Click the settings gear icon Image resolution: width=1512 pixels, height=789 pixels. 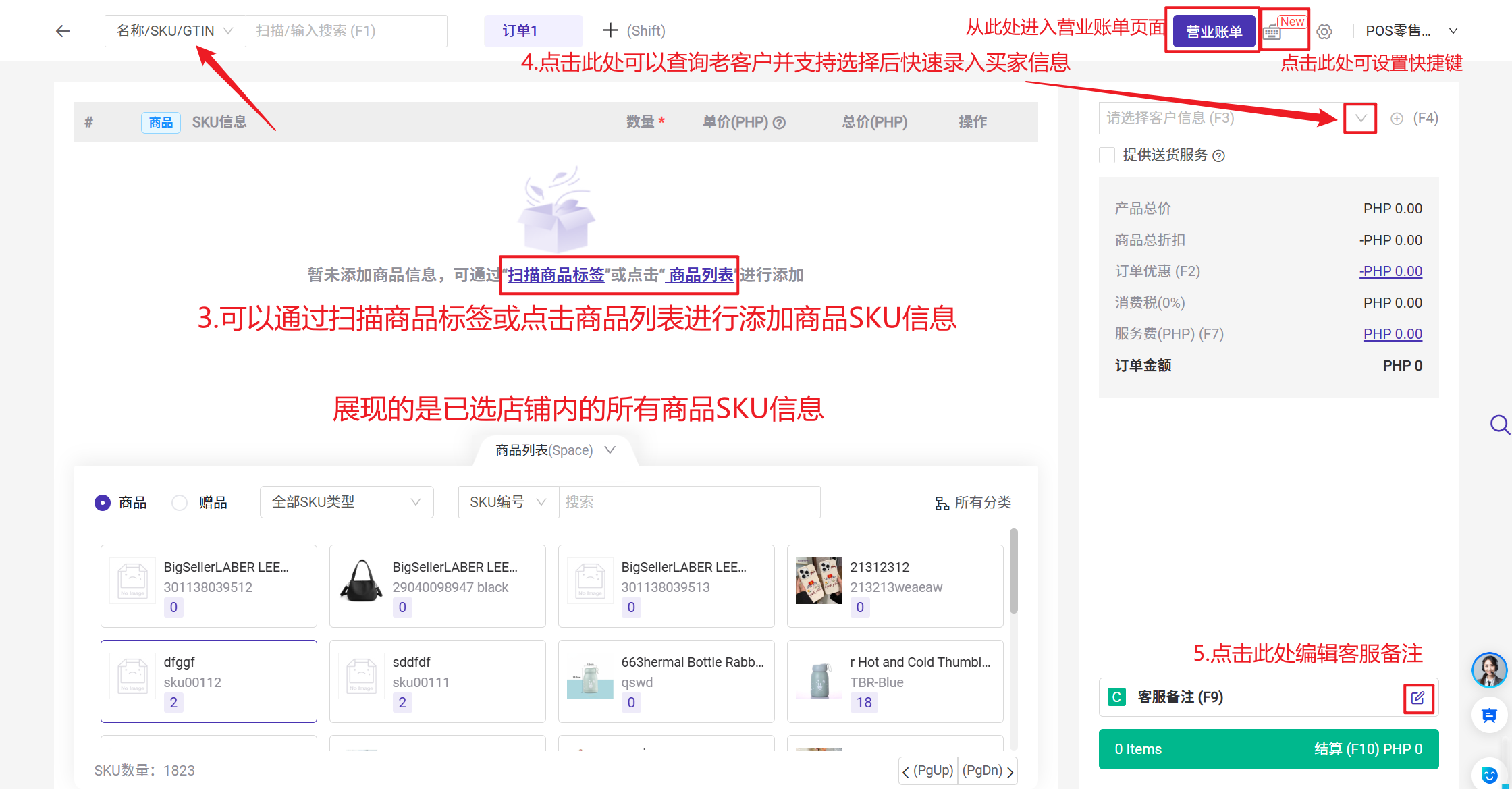pos(1324,32)
